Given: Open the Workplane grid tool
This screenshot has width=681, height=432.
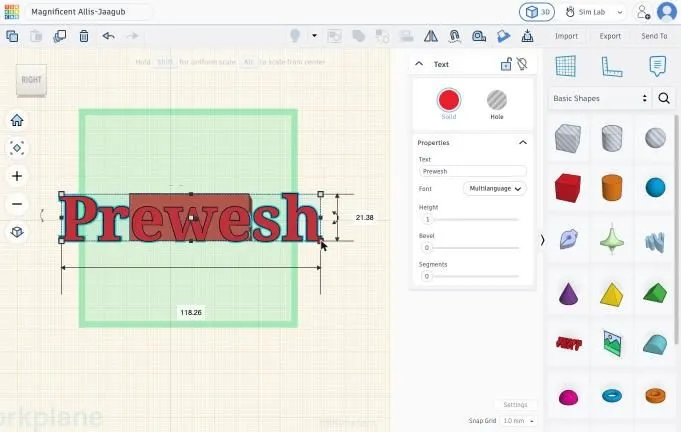Looking at the screenshot, I should (x=566, y=66).
